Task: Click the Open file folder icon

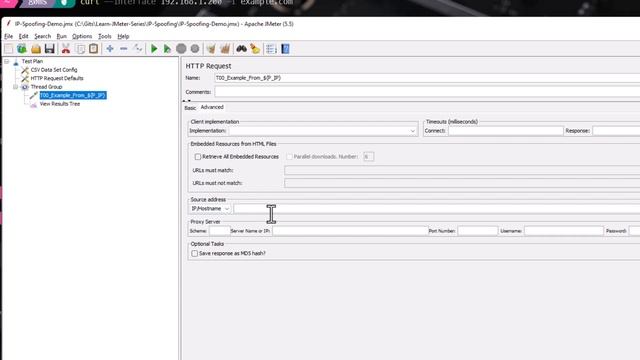Action: coord(36,49)
